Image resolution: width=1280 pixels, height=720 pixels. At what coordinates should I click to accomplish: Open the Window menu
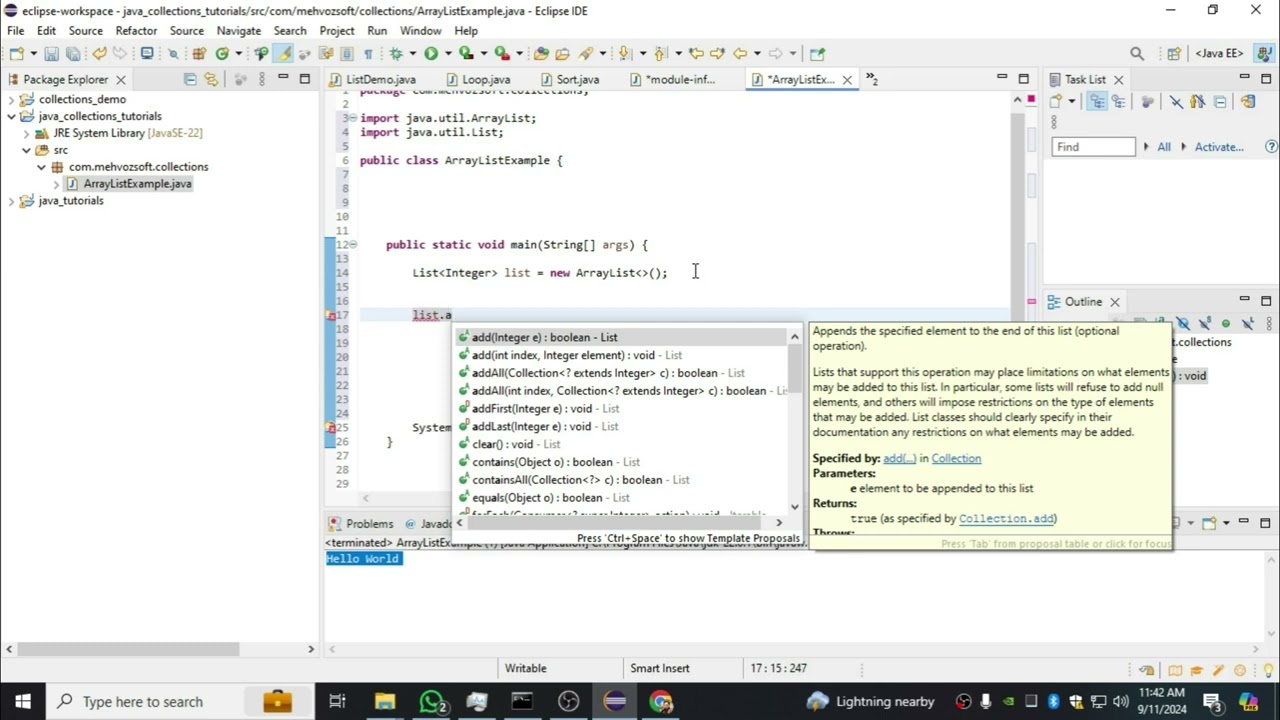420,31
